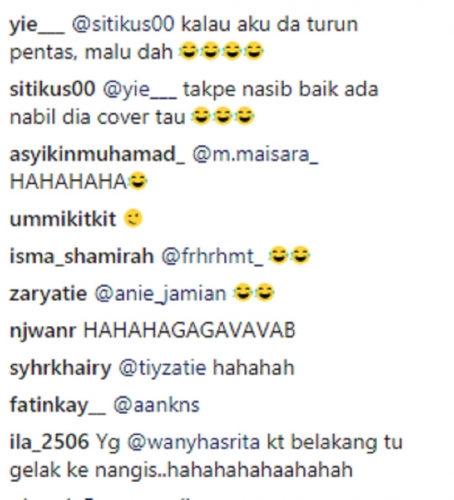Screen dimensions: 454x500
Task: Click the @aankns mention
Action: pos(156,405)
